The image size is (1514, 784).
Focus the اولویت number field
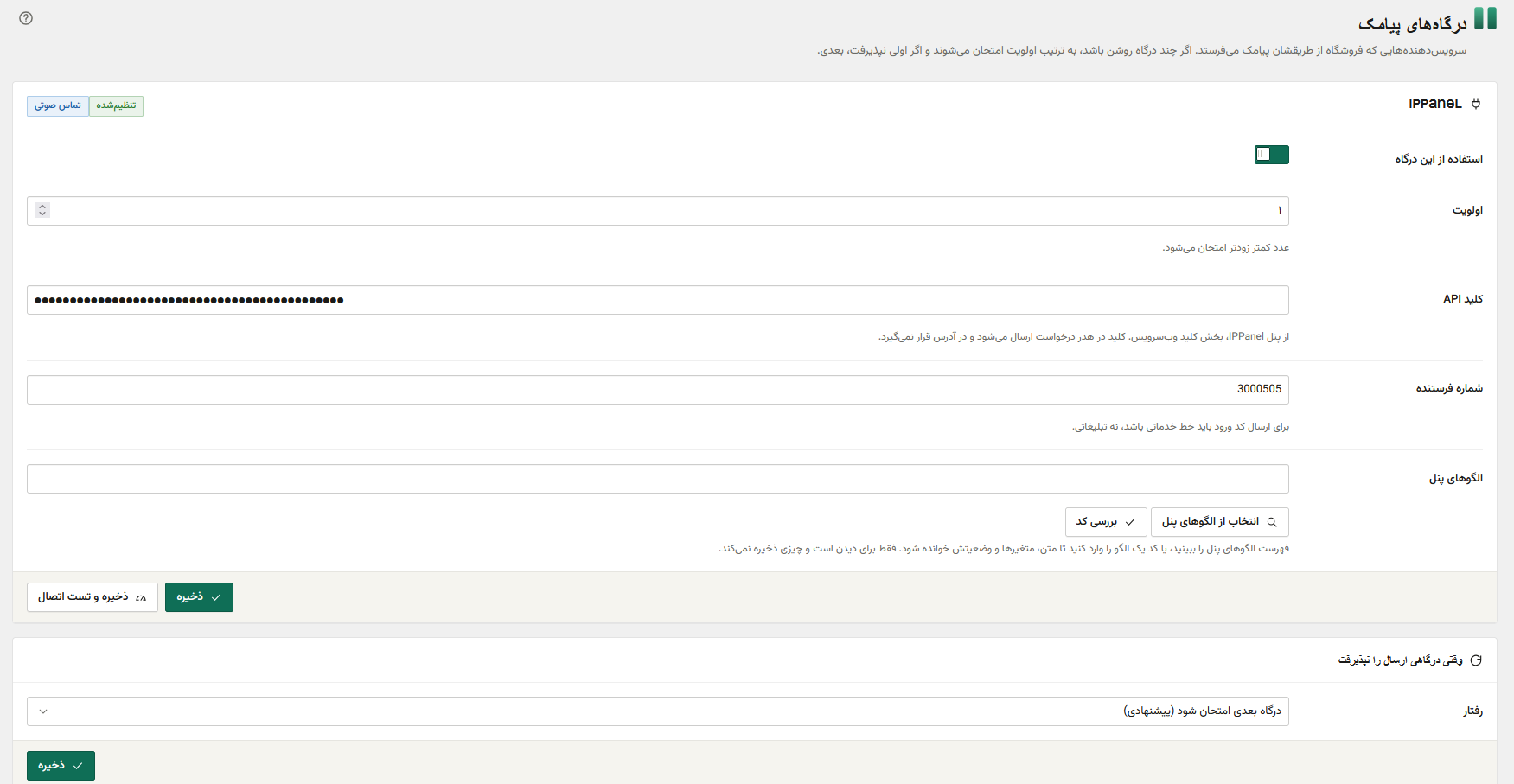click(x=658, y=211)
